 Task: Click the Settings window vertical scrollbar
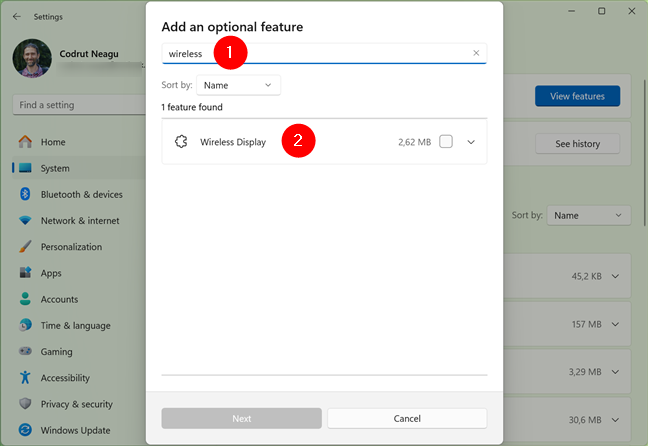click(x=644, y=153)
